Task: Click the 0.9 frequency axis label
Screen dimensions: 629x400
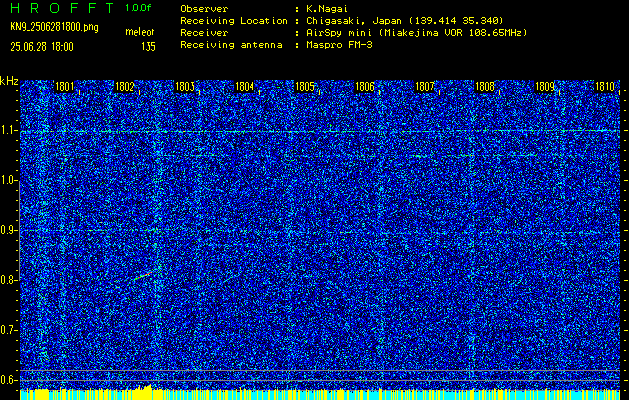Action: tap(9, 230)
